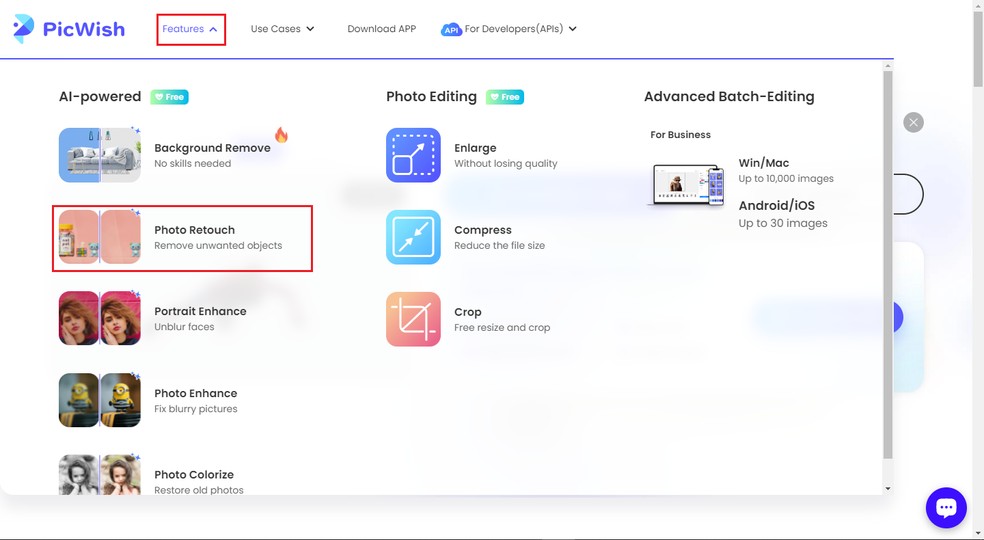The width and height of the screenshot is (984, 540).
Task: Select the Enlarge tool icon
Action: [x=414, y=155]
